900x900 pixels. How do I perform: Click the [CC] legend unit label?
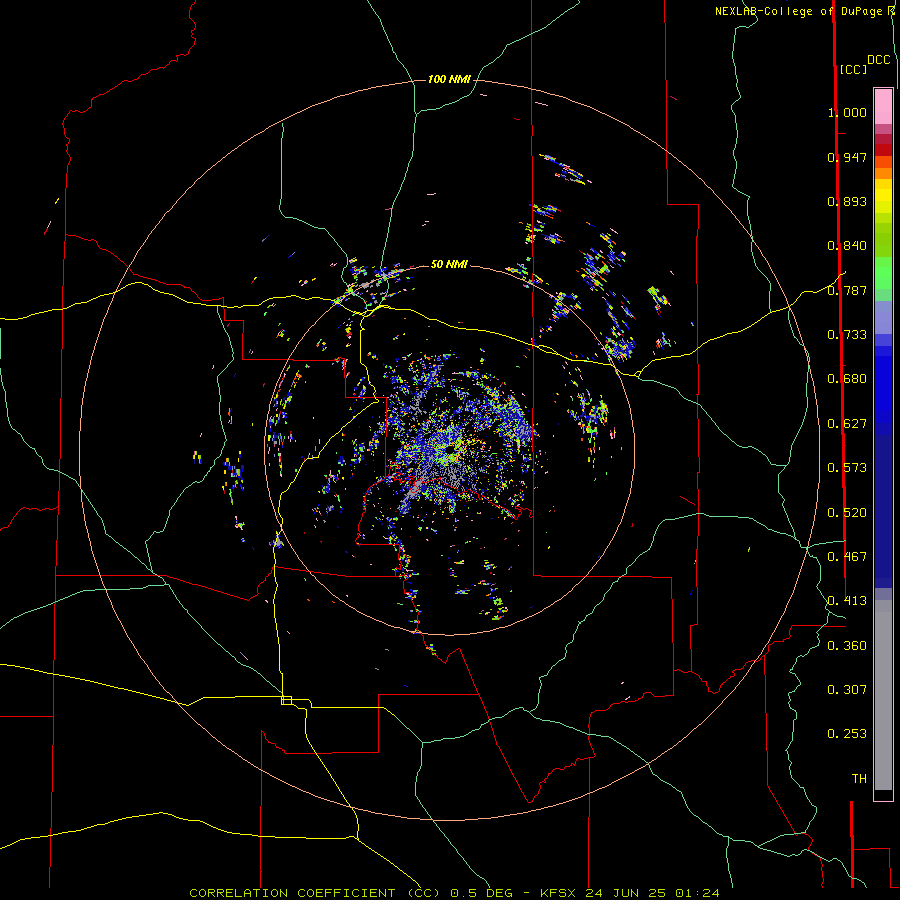tap(854, 69)
